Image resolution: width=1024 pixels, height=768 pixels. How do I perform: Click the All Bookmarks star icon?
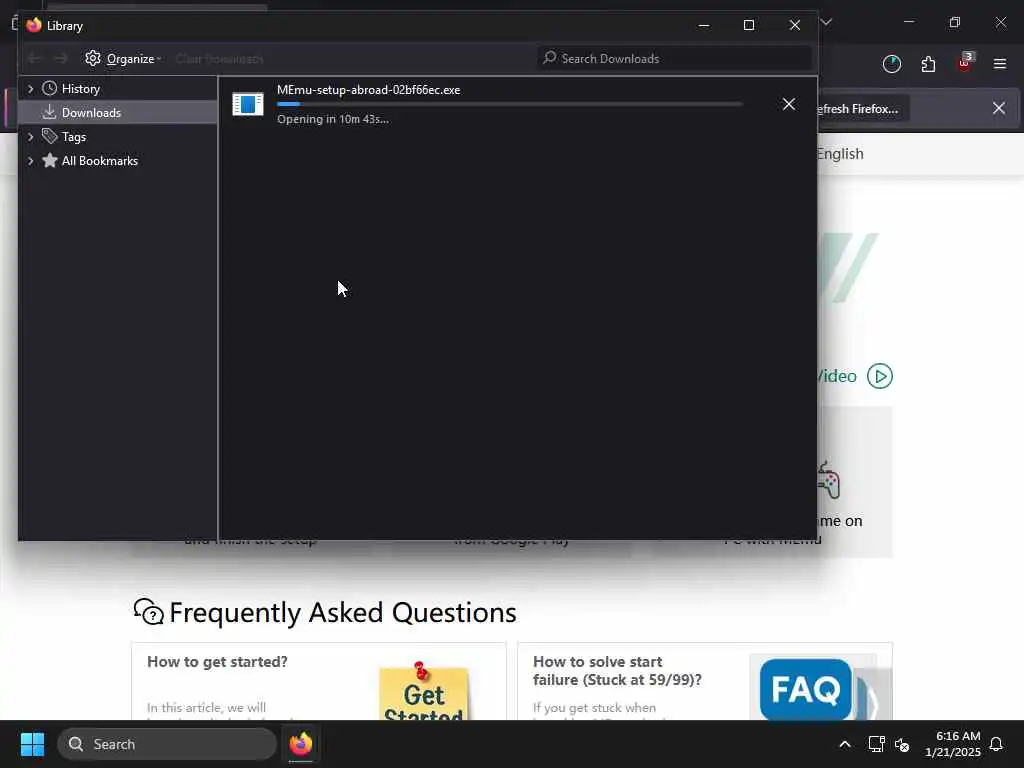[50, 160]
